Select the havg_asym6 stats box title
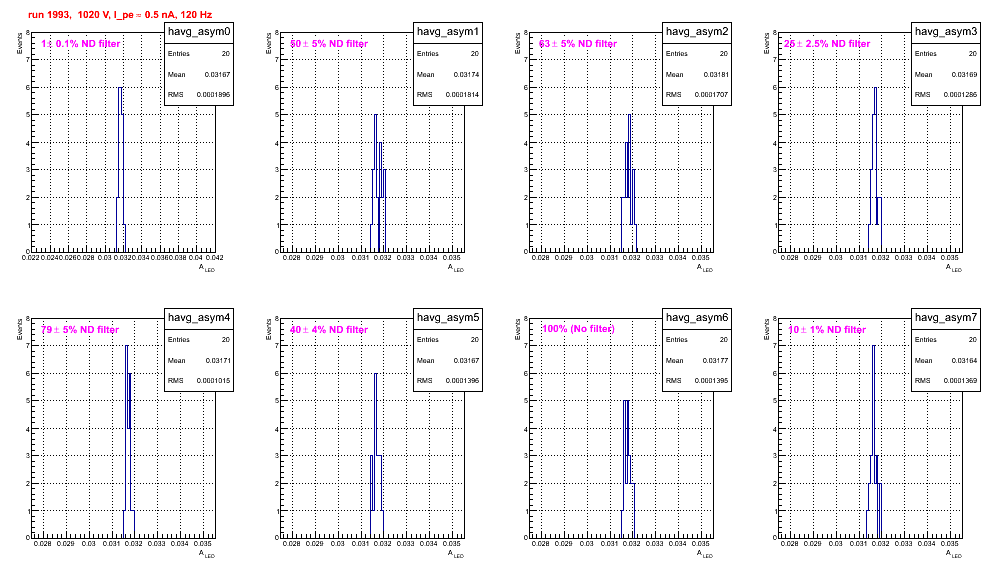Image resolution: width=996 pixels, height=572 pixels. (697, 317)
